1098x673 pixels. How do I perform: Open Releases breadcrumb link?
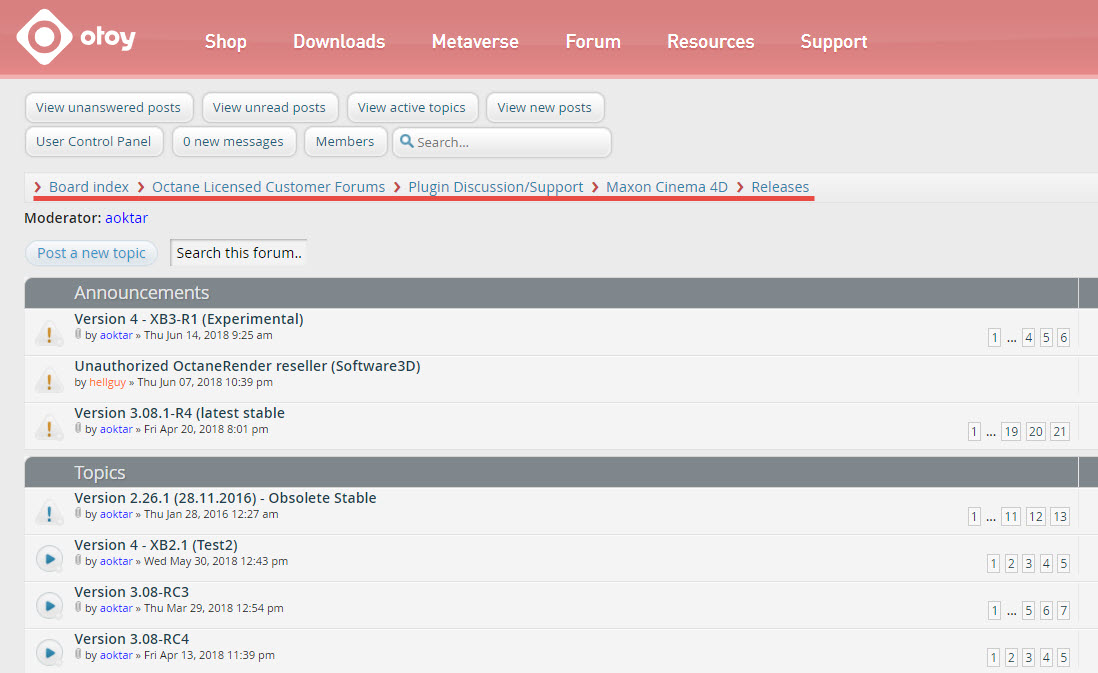(780, 187)
